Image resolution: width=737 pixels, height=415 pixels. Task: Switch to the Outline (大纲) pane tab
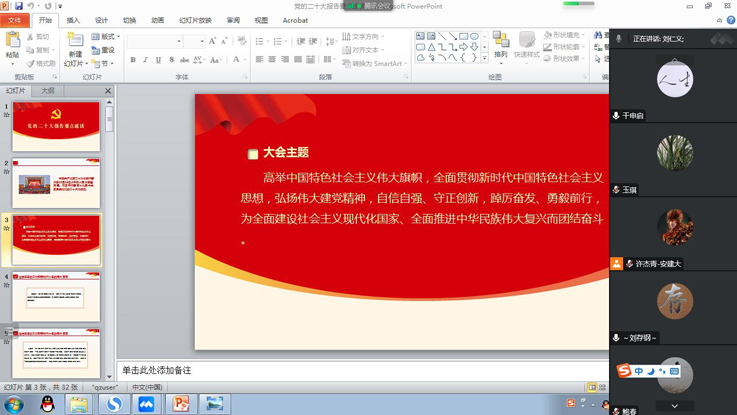click(x=47, y=91)
